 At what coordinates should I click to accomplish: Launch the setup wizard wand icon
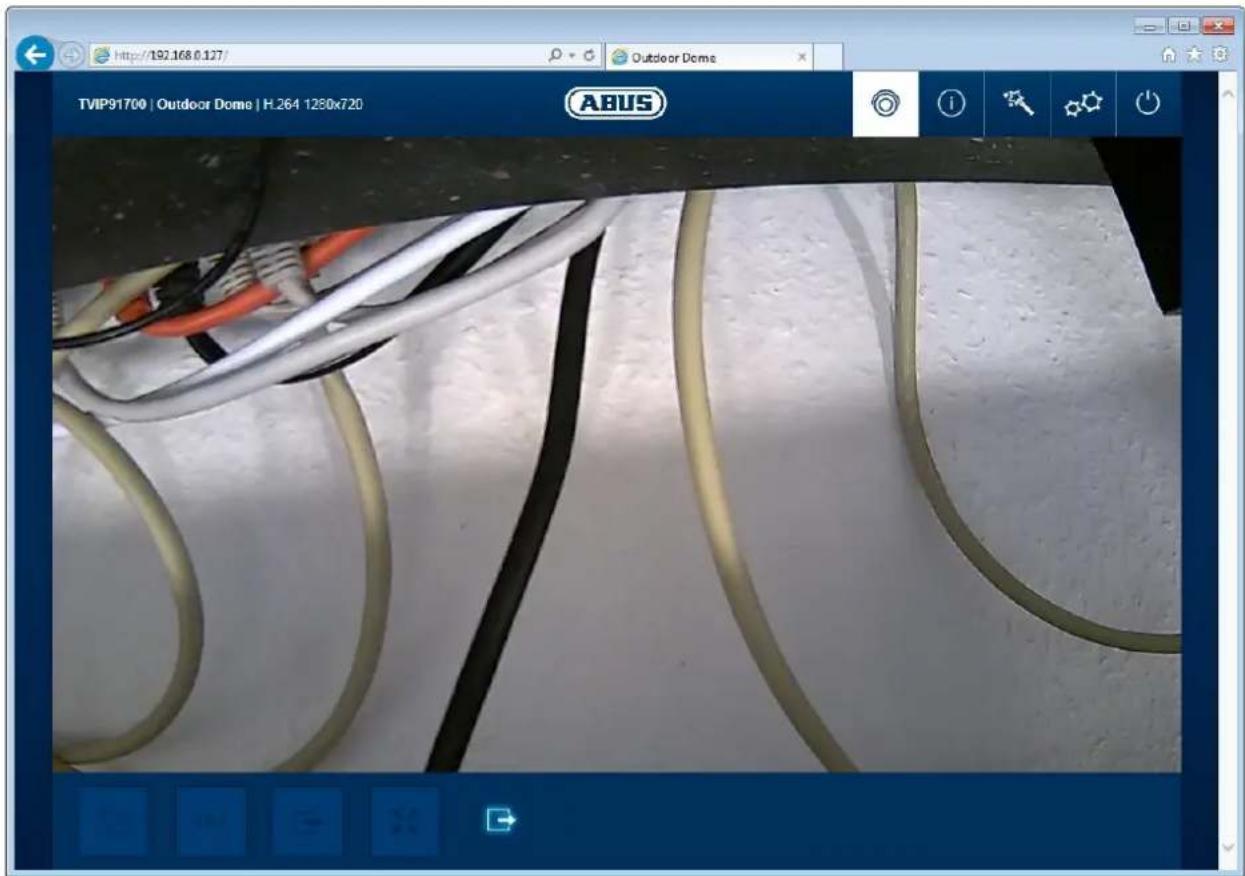click(x=1017, y=105)
